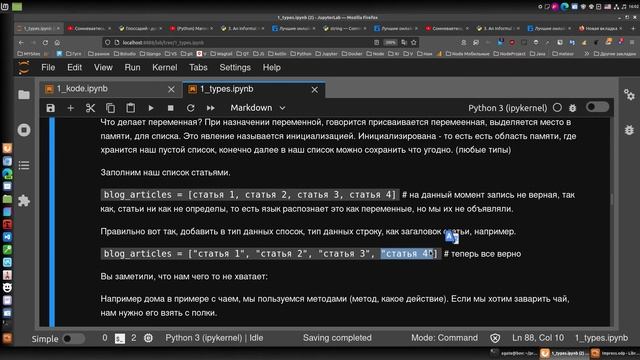Open the Extension Manager puzzle icon
Image resolution: width=640 pixels, height=360 pixels.
coord(24,201)
